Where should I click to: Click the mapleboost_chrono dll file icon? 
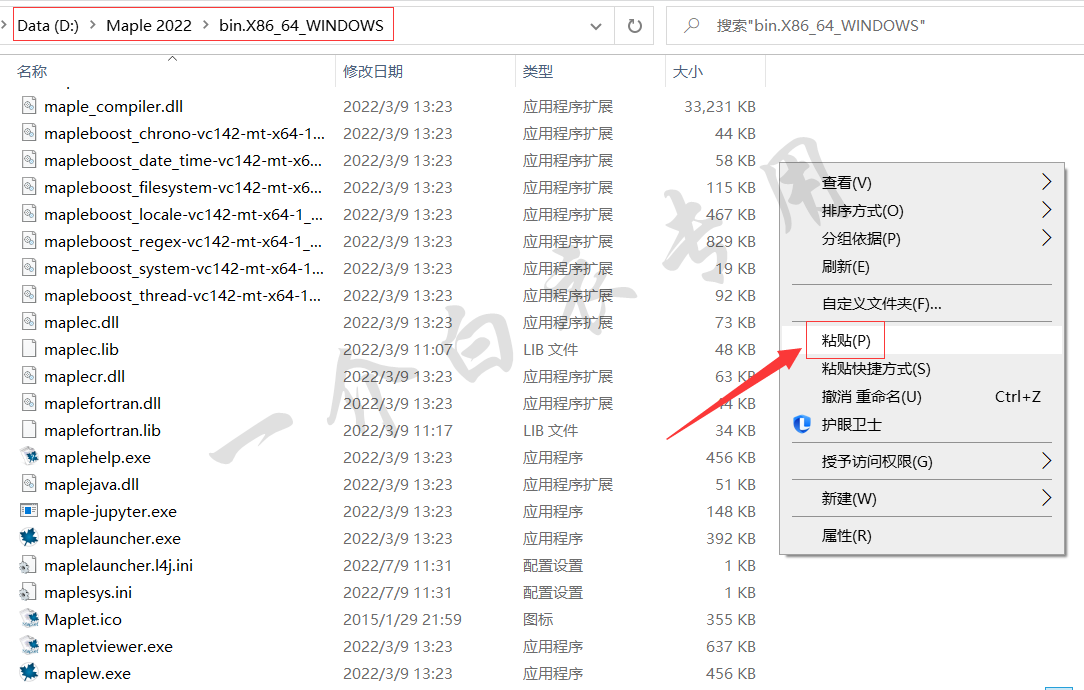coord(29,132)
